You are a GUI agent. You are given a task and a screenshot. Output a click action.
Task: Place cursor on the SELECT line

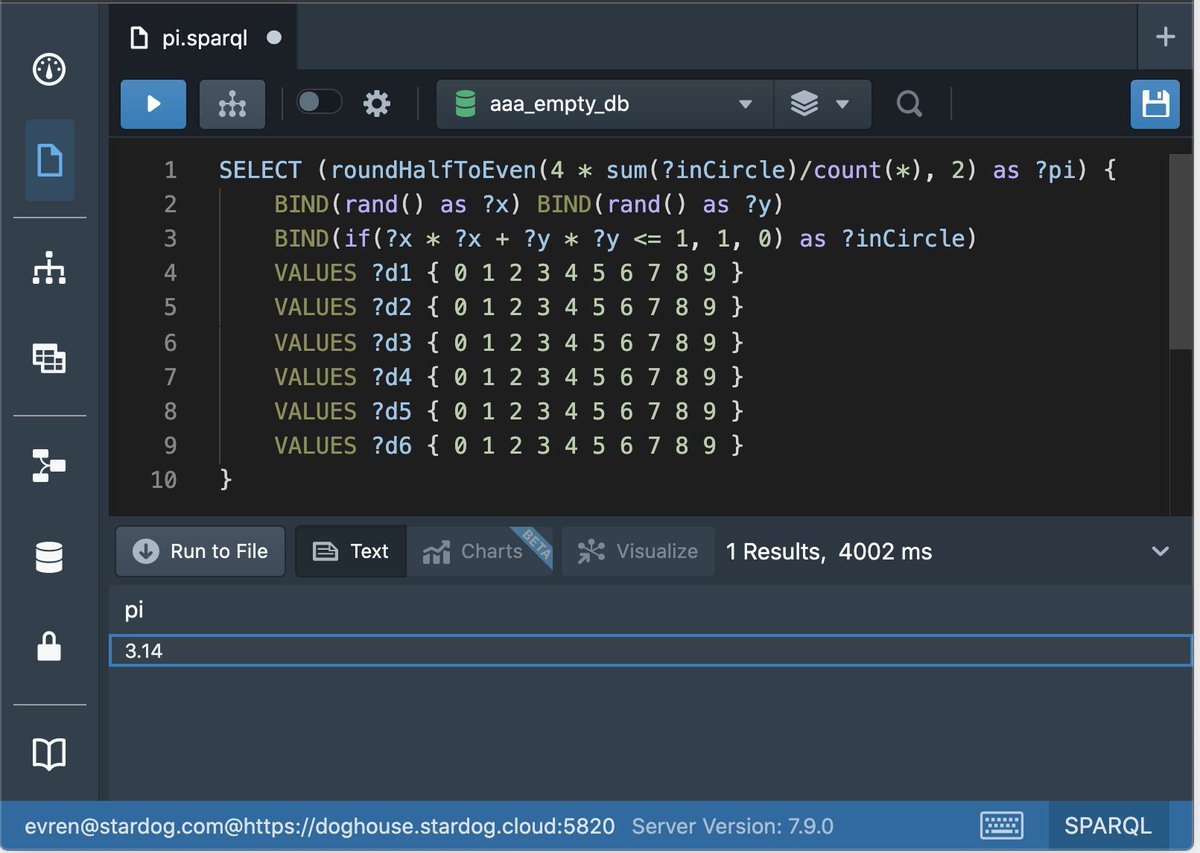pos(667,170)
